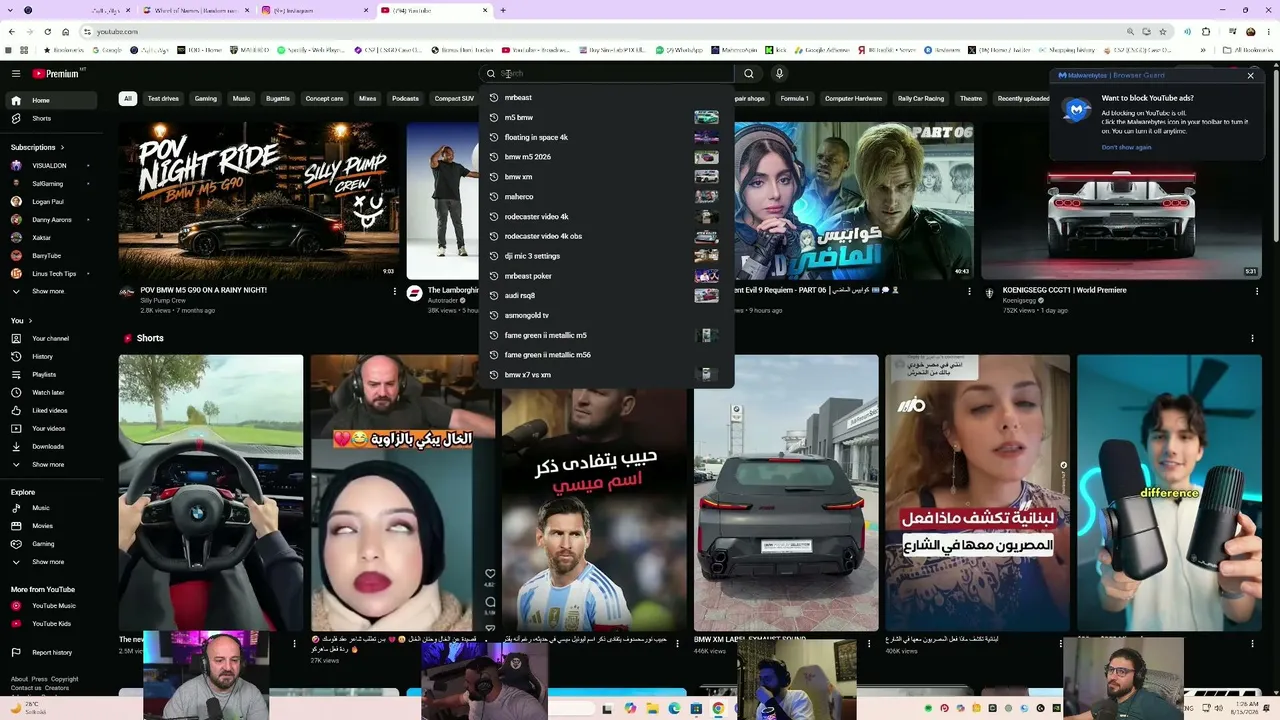Image resolution: width=1280 pixels, height=720 pixels.
Task: Open Your channel page
Action: (x=50, y=338)
